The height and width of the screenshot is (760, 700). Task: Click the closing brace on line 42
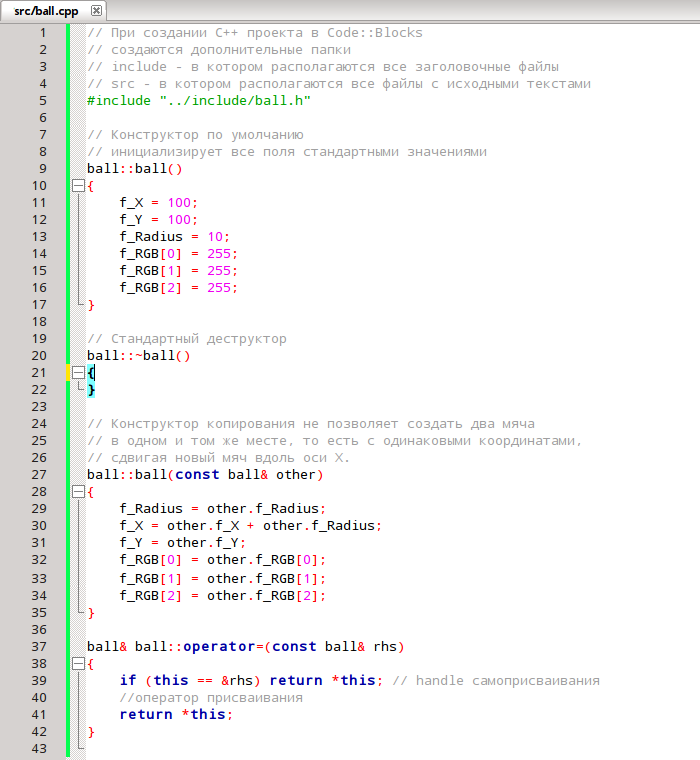point(91,732)
